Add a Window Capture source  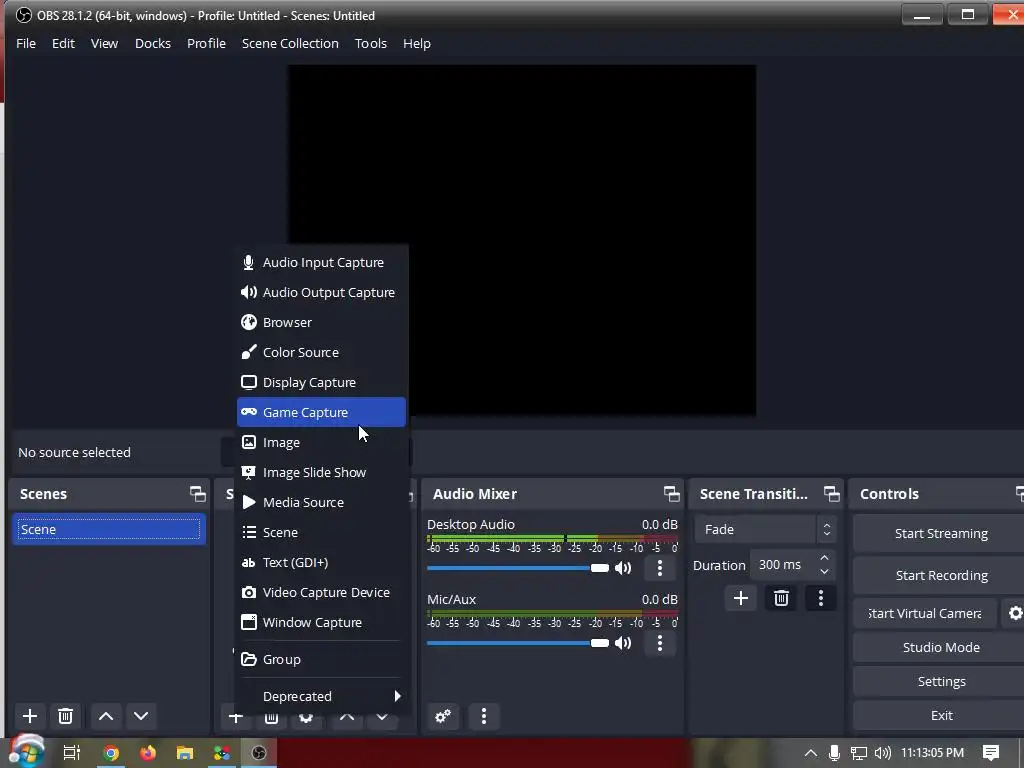click(321, 623)
